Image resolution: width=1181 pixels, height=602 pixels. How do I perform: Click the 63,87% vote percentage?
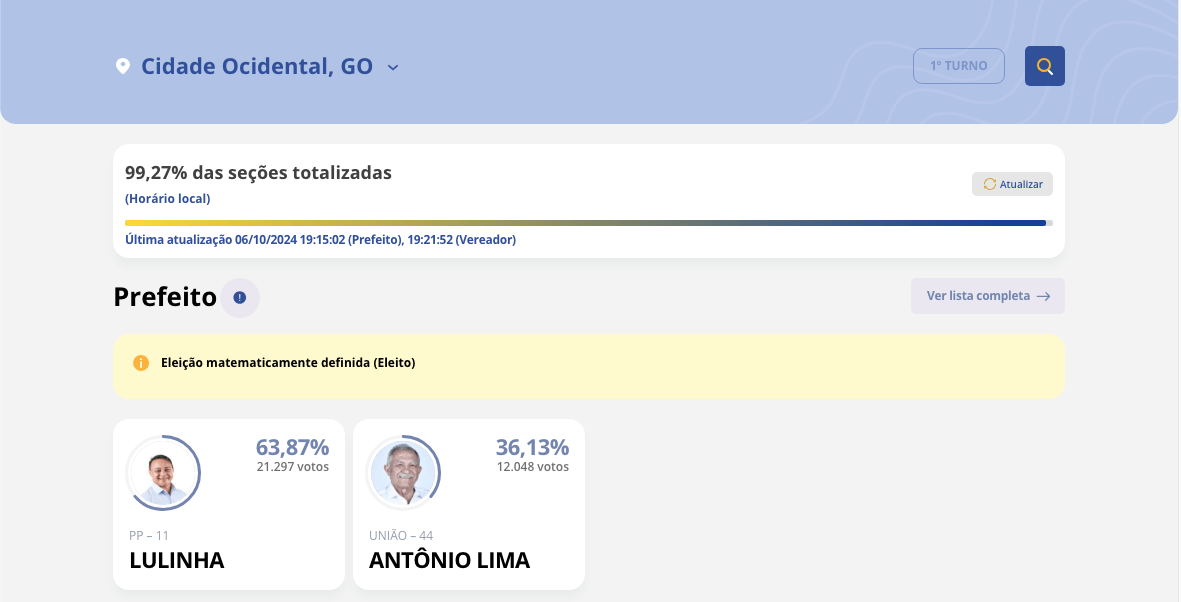coord(292,447)
